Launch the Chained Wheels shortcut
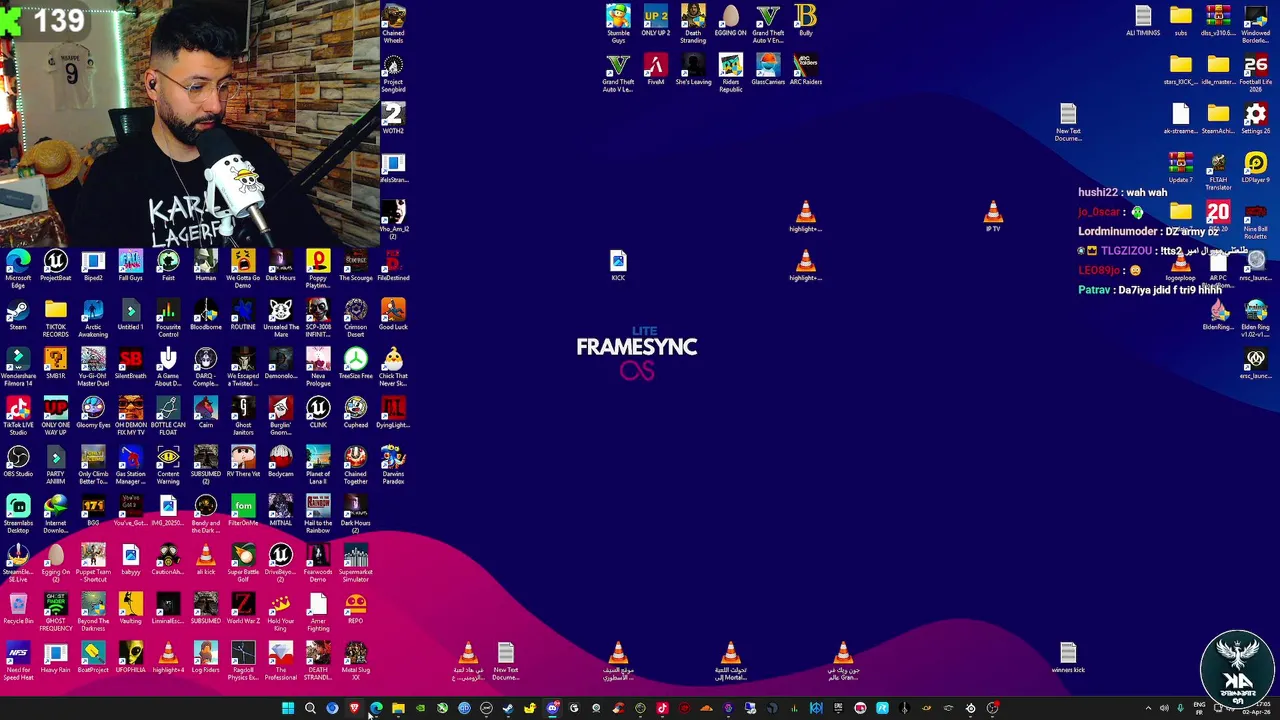1280x720 pixels. (x=393, y=24)
